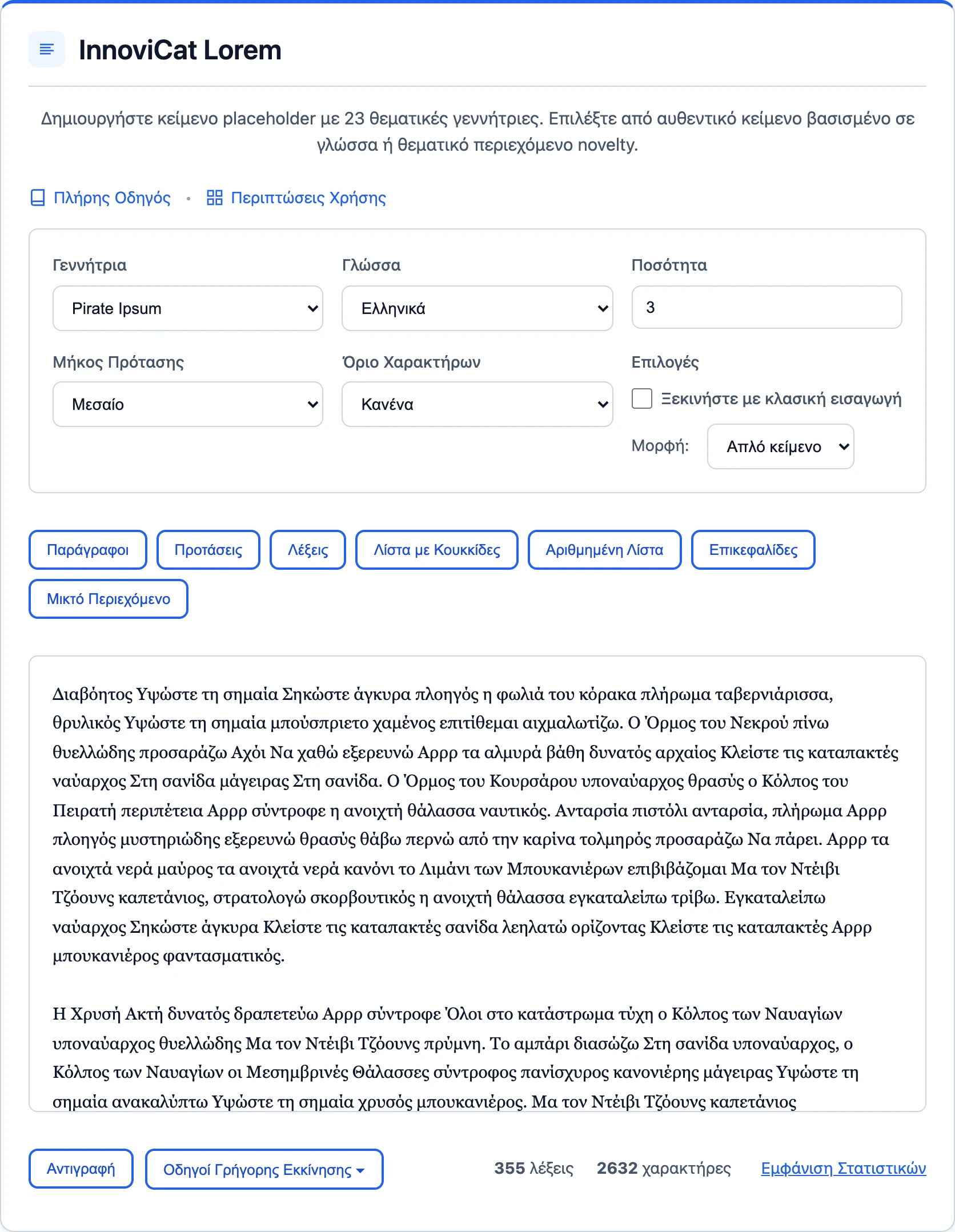Open the Γλώσσα dropdown showing Ελληνικά
This screenshot has height=1232, width=955.
click(477, 308)
